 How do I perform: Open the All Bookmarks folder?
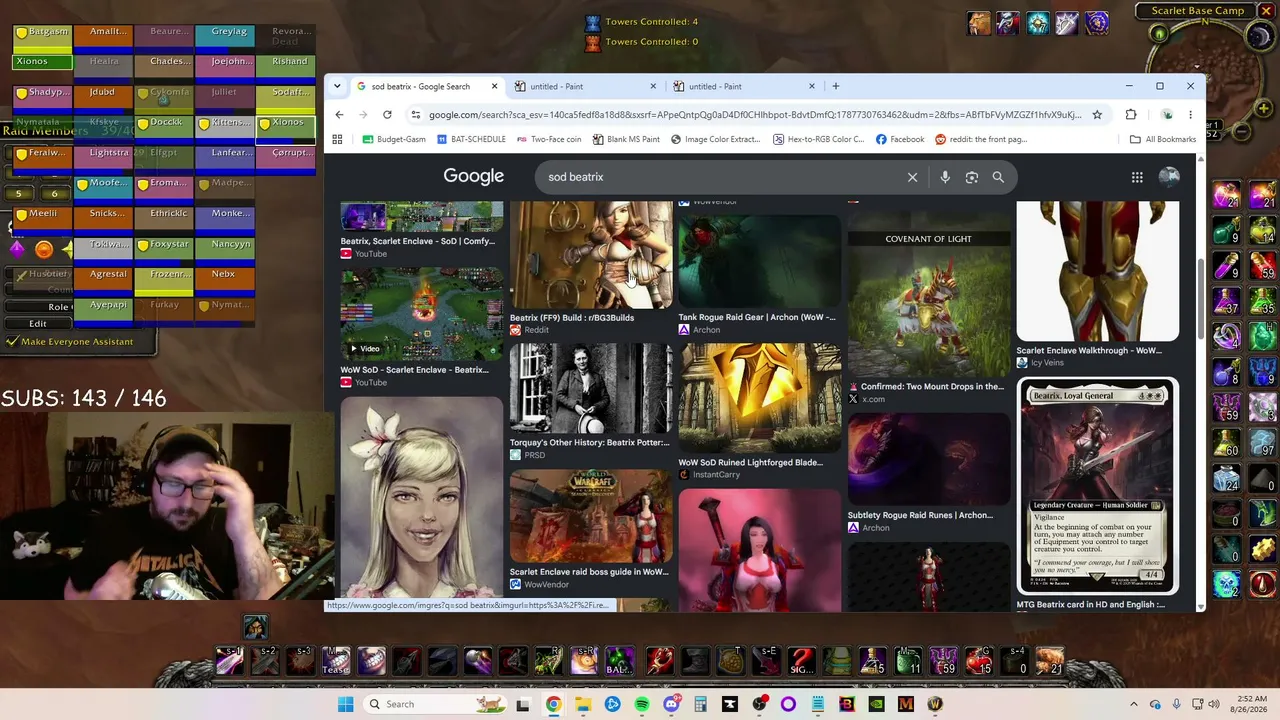[1162, 139]
